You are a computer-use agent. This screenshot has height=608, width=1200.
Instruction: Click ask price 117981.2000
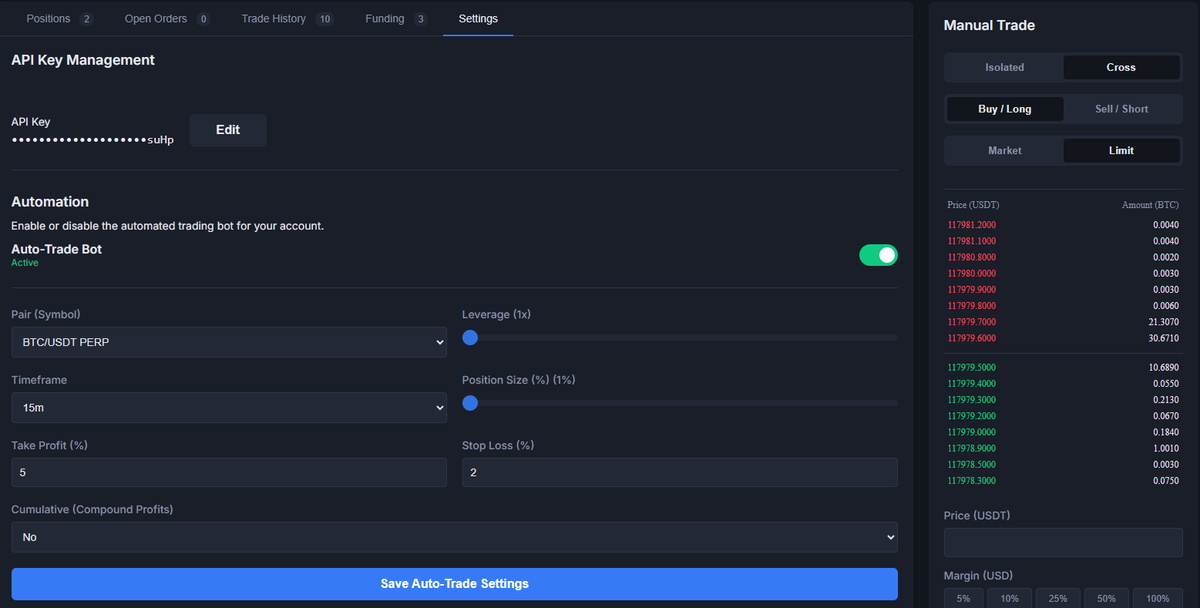[x=971, y=225]
